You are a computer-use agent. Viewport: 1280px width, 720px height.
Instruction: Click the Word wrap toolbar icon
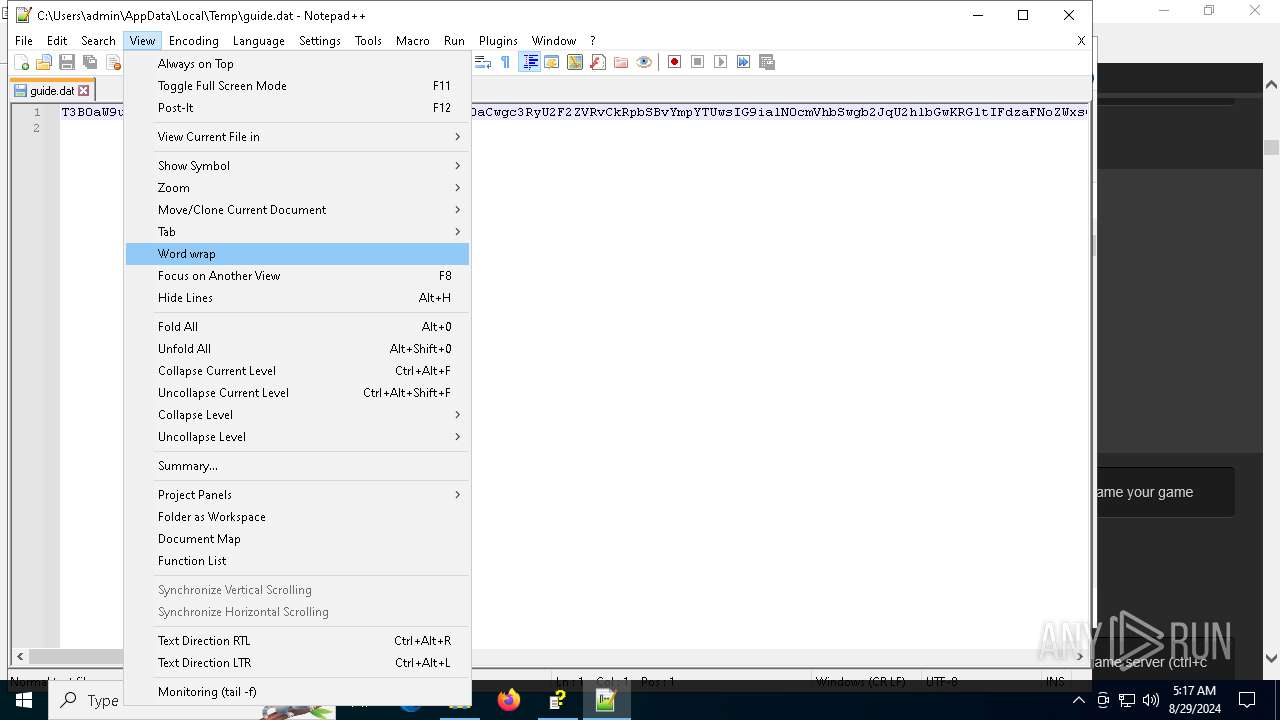(x=482, y=62)
